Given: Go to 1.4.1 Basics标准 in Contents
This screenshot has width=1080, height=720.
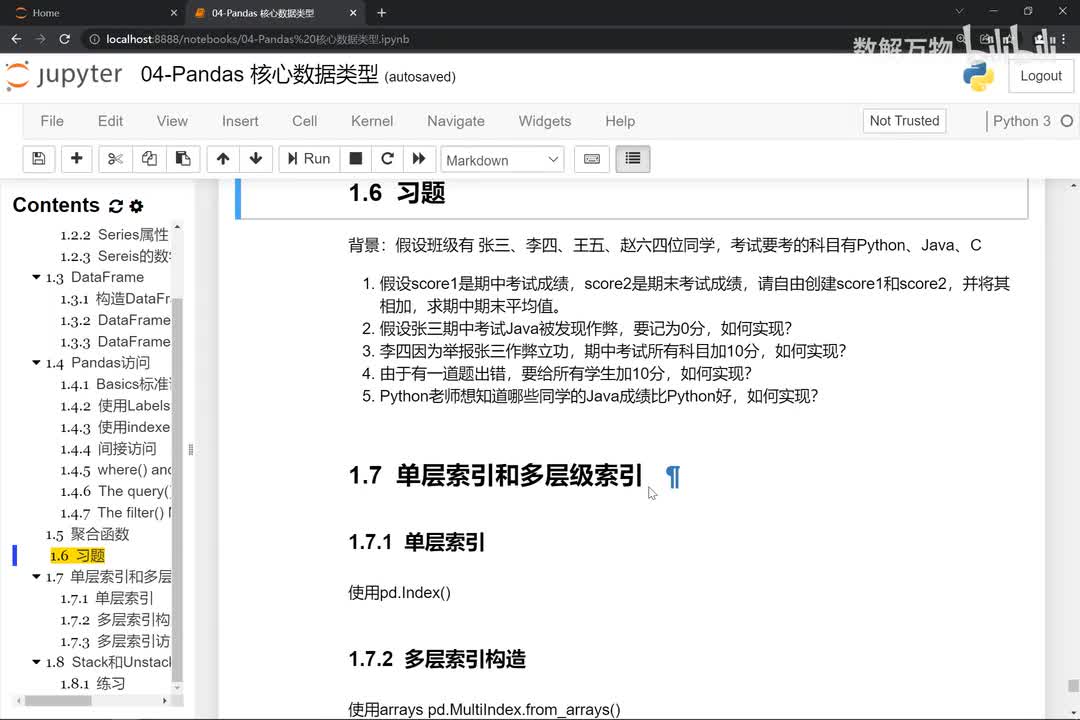Looking at the screenshot, I should point(116,384).
